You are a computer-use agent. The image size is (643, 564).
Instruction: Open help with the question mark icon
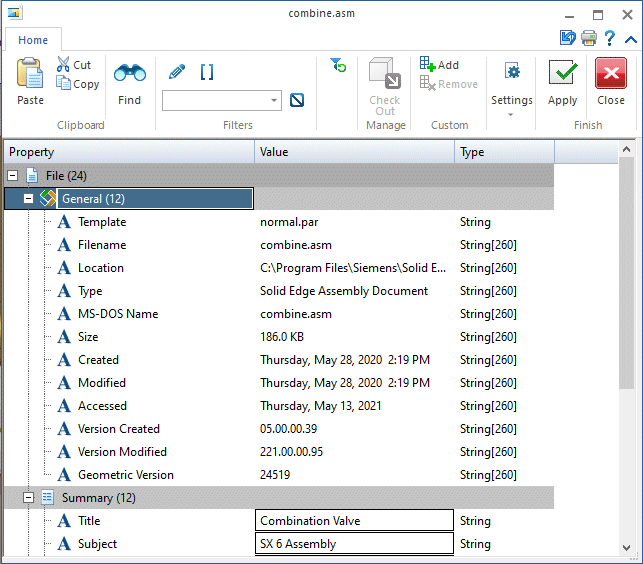[609, 38]
